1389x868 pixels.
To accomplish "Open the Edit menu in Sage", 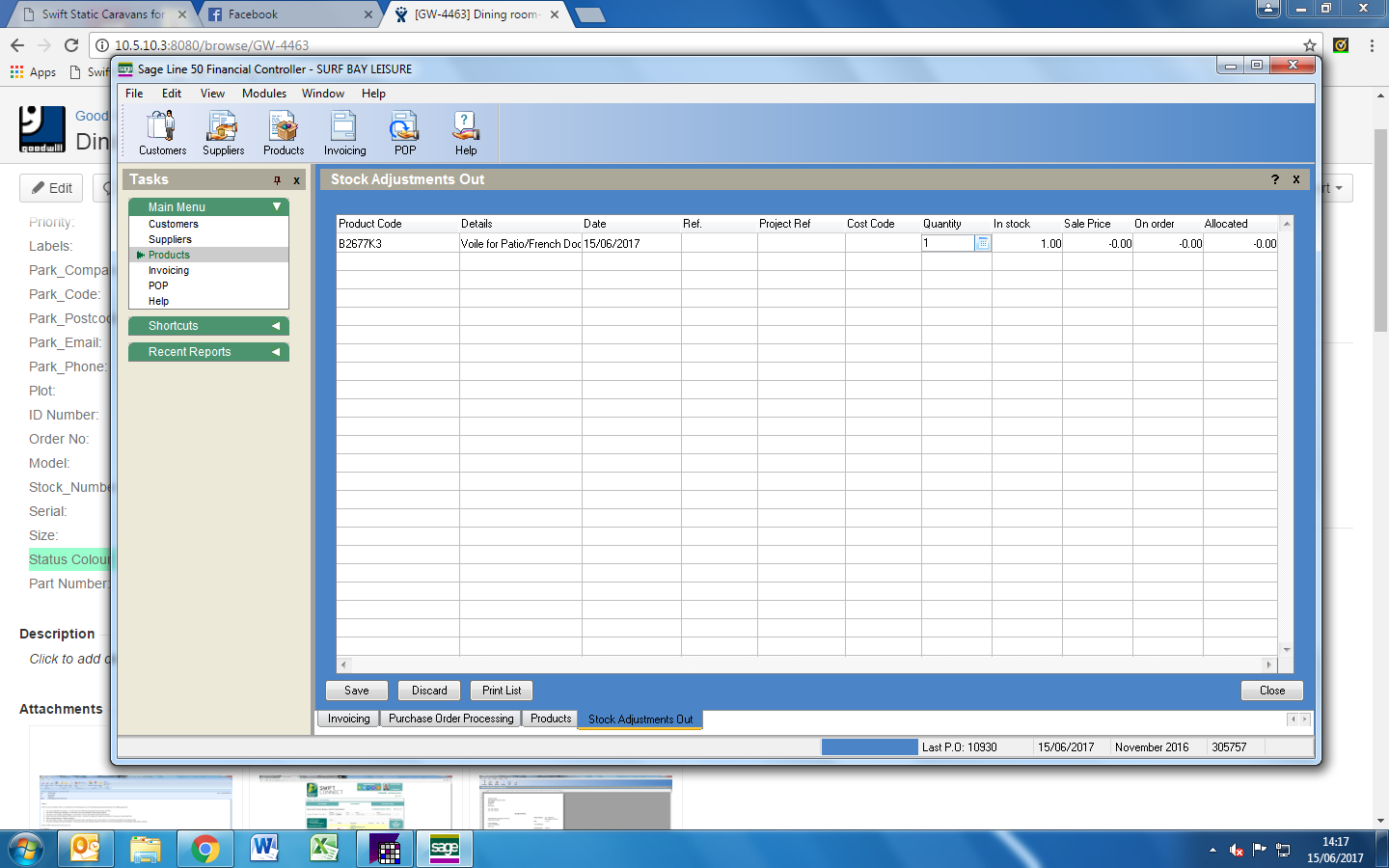I will (172, 94).
